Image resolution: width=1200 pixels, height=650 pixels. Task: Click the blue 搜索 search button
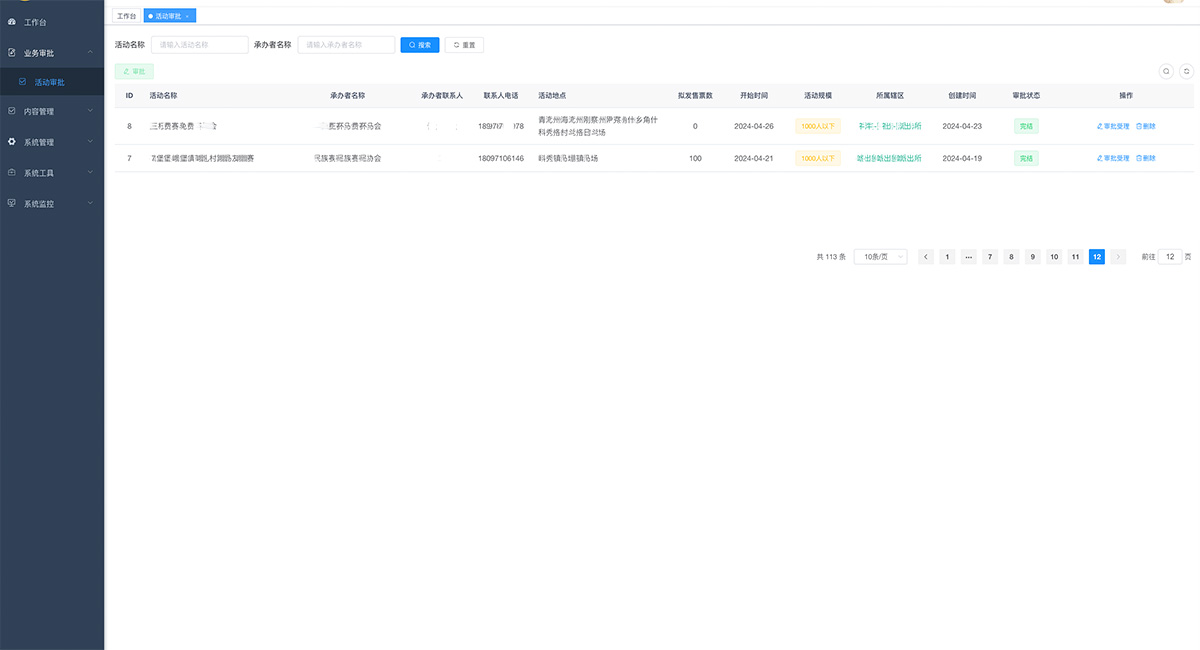[420, 45]
